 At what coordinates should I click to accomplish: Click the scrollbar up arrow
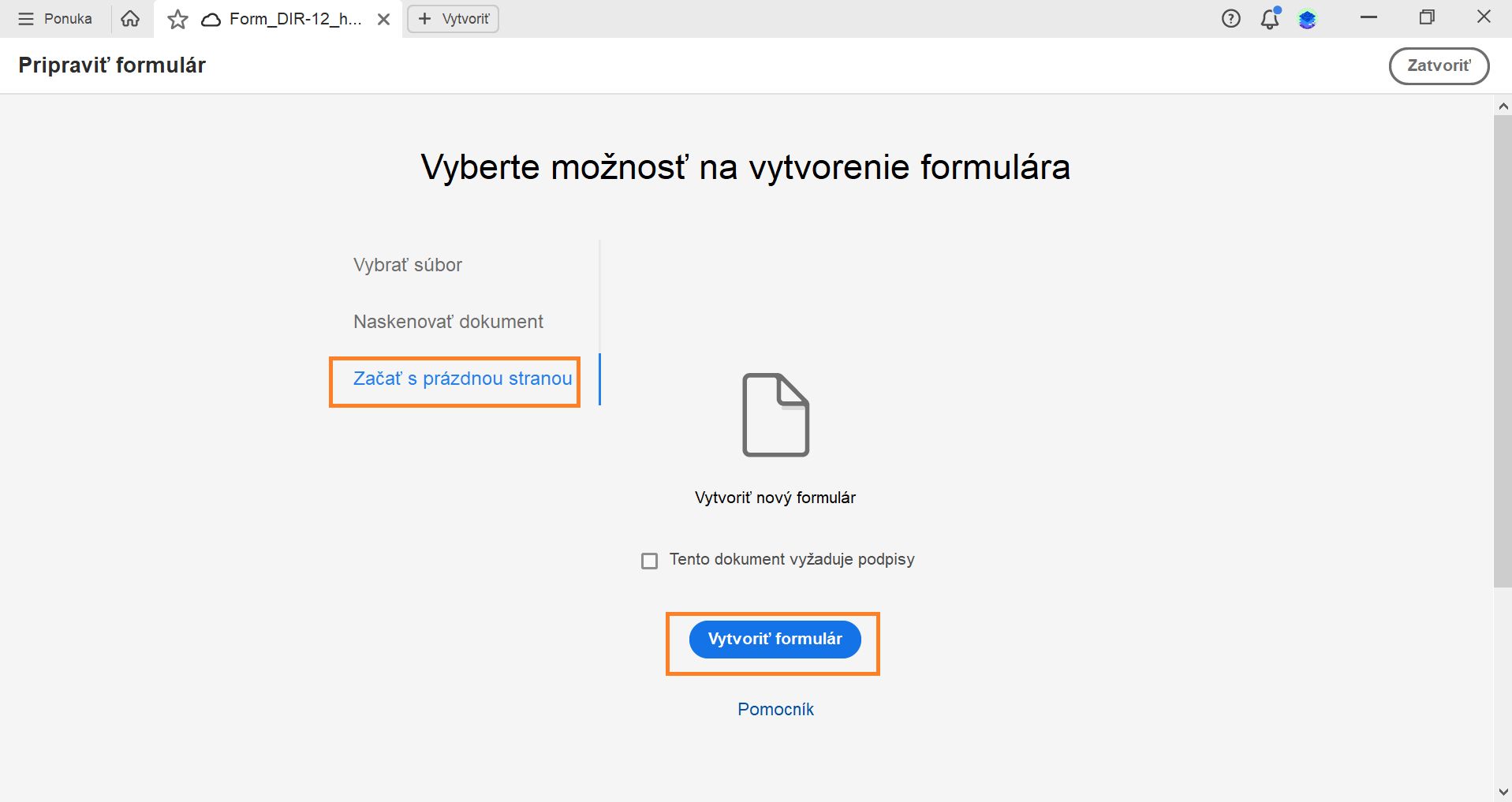pos(1501,105)
